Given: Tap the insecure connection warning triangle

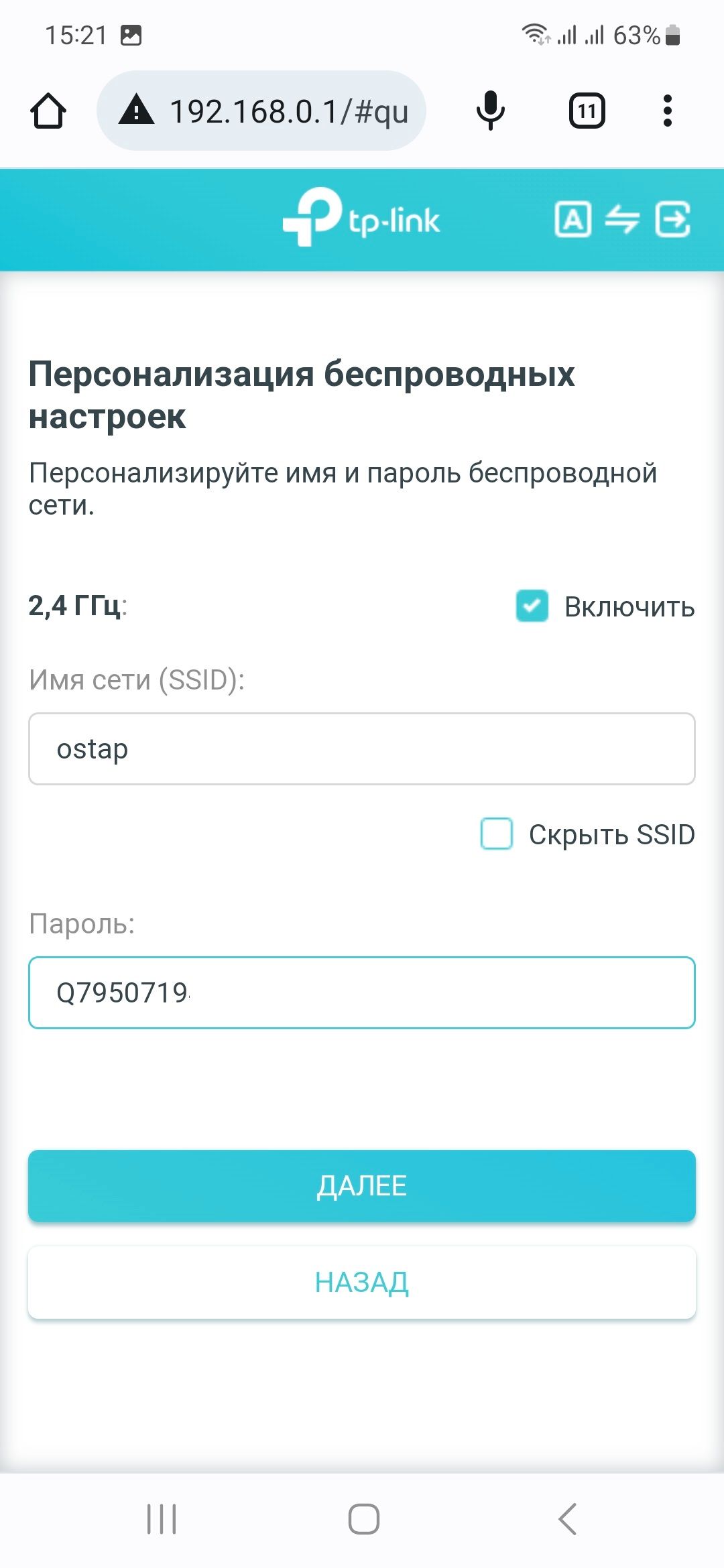Looking at the screenshot, I should [137, 111].
